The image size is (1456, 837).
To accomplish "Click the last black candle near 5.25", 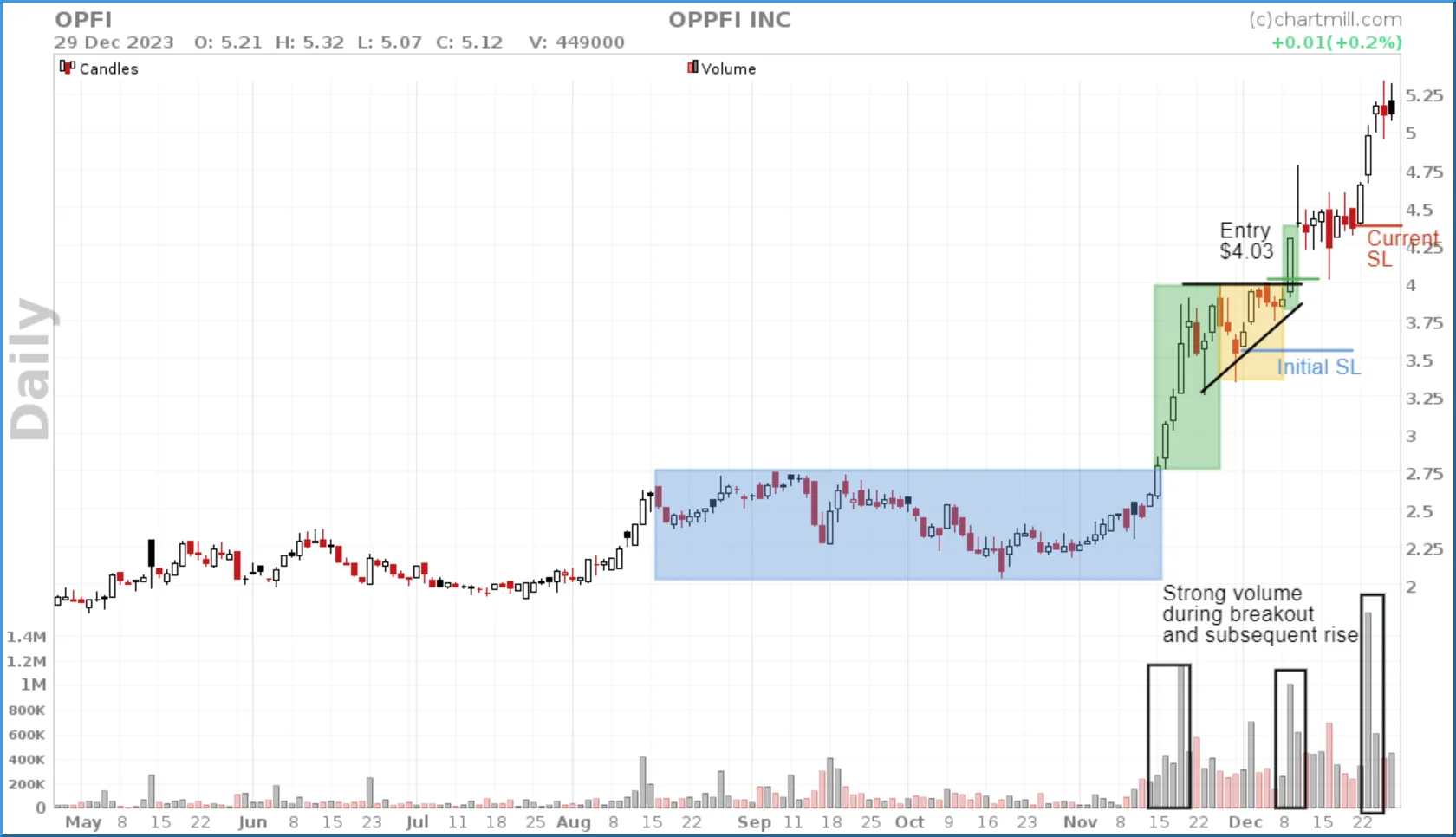I will tap(1391, 107).
